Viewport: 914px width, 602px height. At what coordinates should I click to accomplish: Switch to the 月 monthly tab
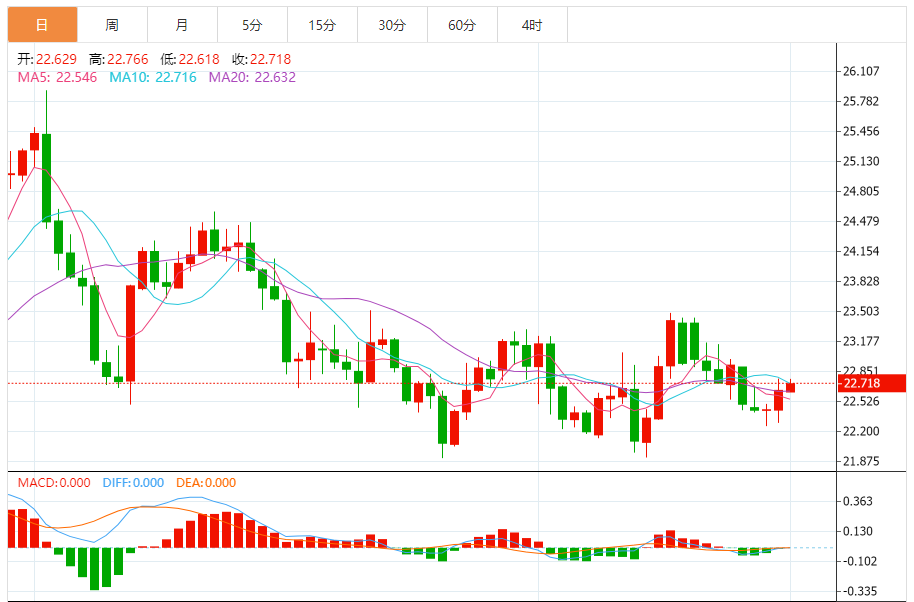tap(182, 25)
